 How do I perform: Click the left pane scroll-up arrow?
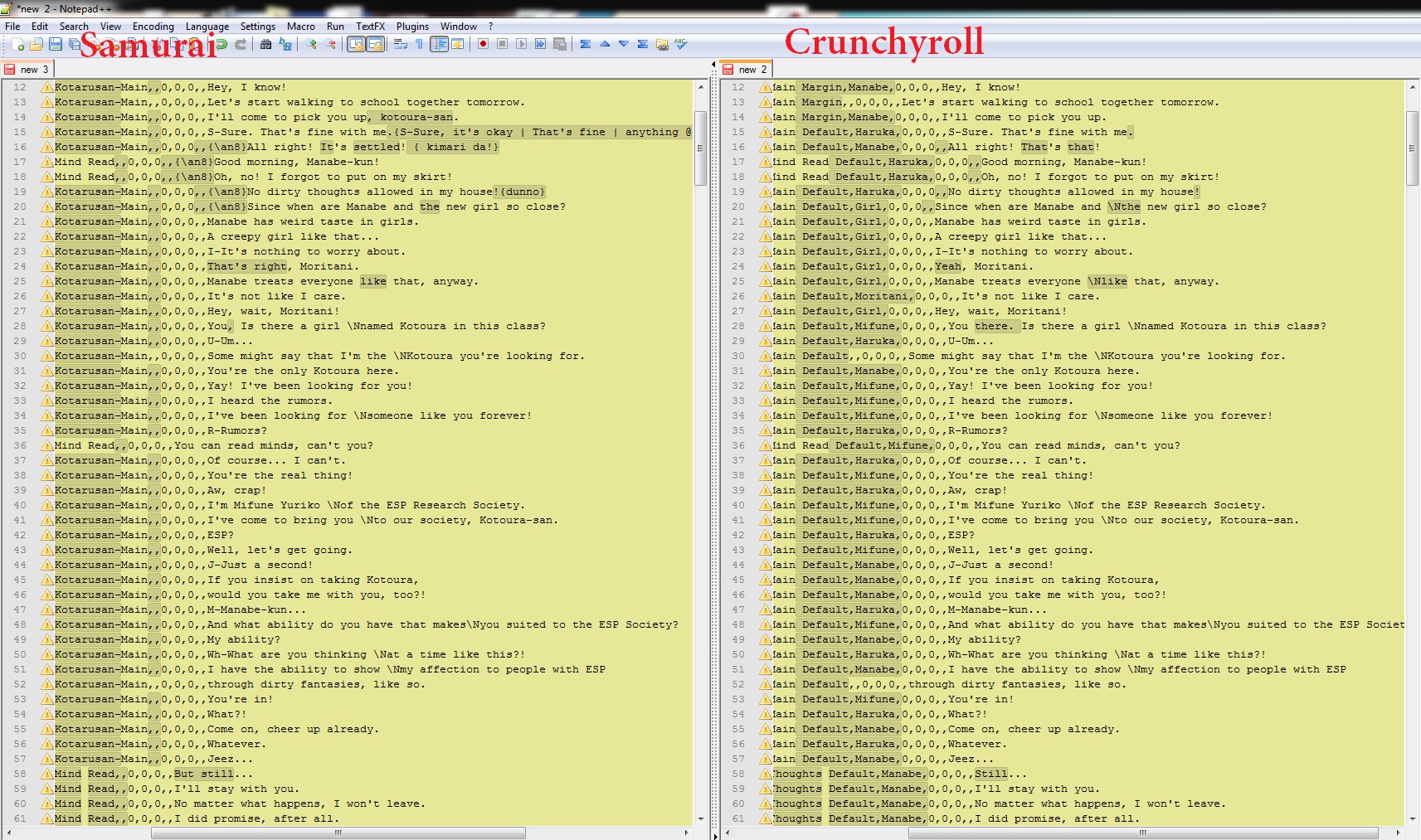click(700, 86)
